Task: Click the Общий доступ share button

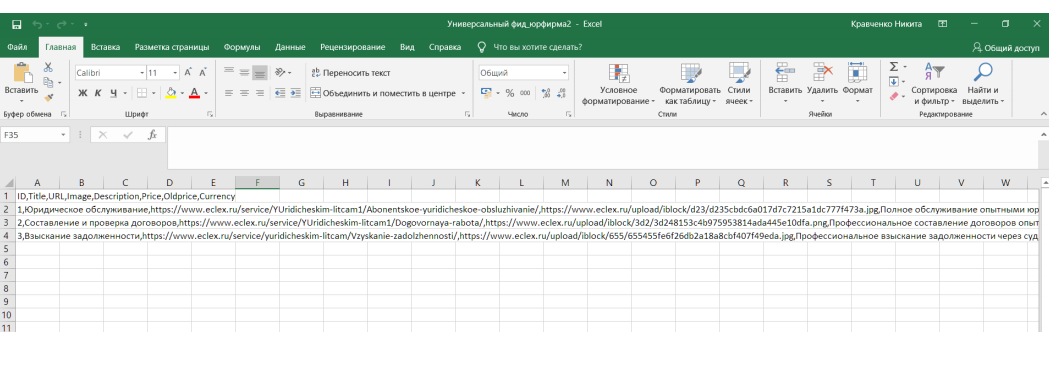Action: [x=1006, y=47]
